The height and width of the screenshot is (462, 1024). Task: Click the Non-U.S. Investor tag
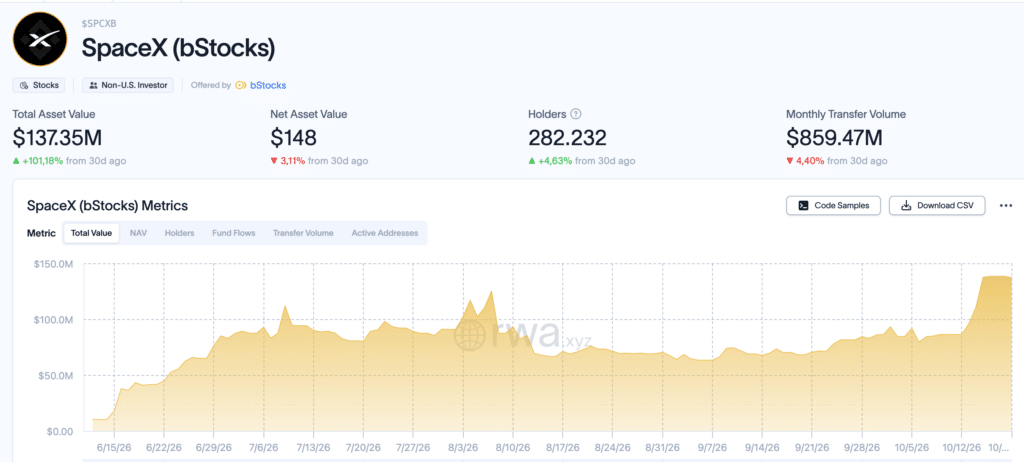[128, 85]
